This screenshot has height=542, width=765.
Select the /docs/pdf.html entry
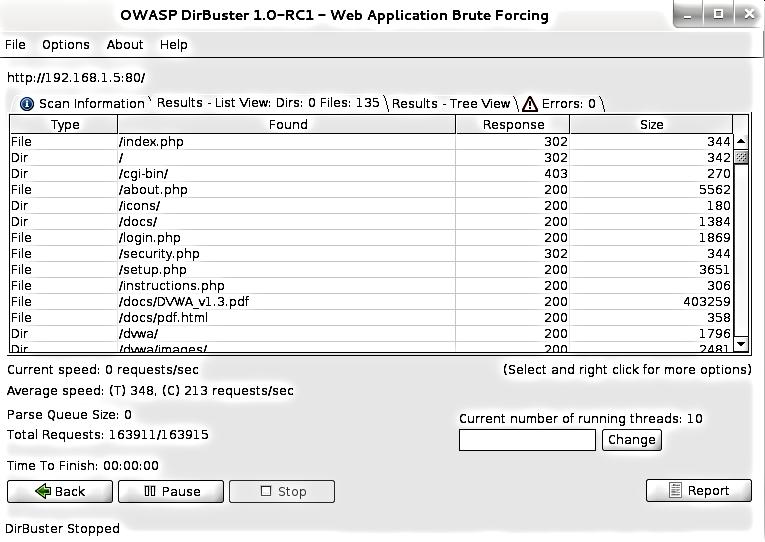371,318
